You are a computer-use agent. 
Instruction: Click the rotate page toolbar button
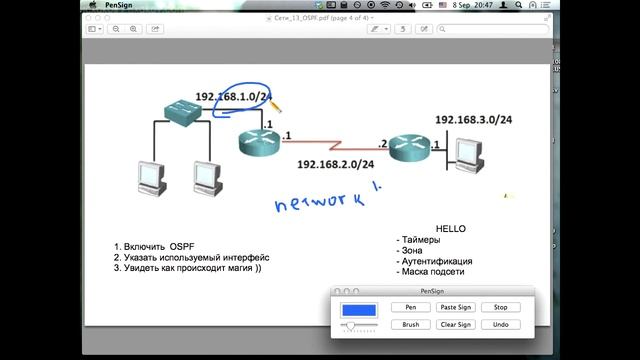coord(403,29)
